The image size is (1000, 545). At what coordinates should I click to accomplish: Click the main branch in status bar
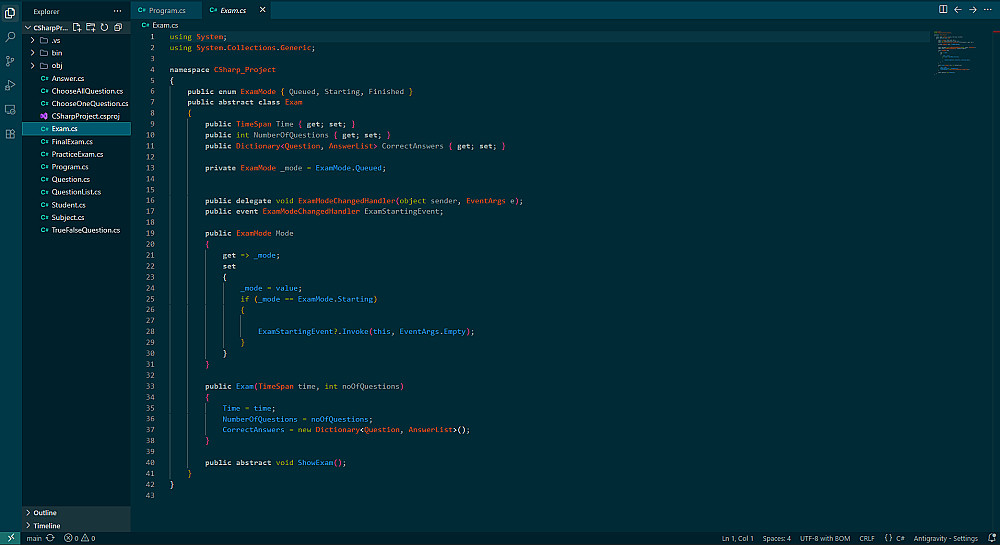click(34, 538)
